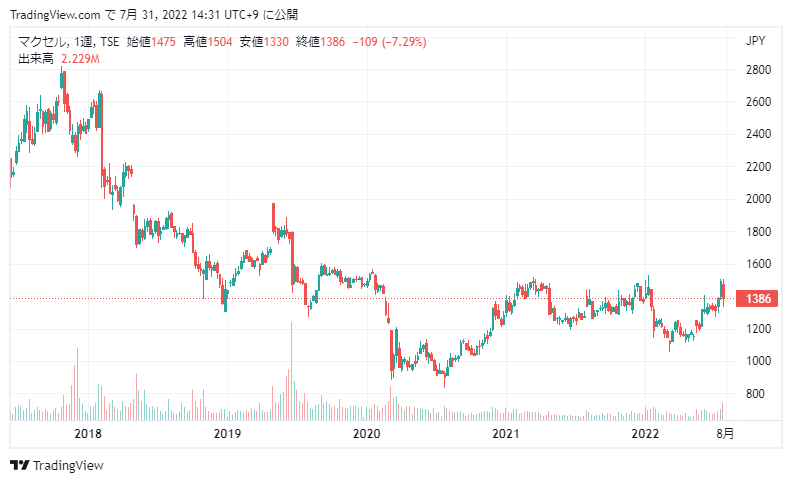Click the 2800 price axis label
Screen dimensions: 792x483
[x=759, y=70]
